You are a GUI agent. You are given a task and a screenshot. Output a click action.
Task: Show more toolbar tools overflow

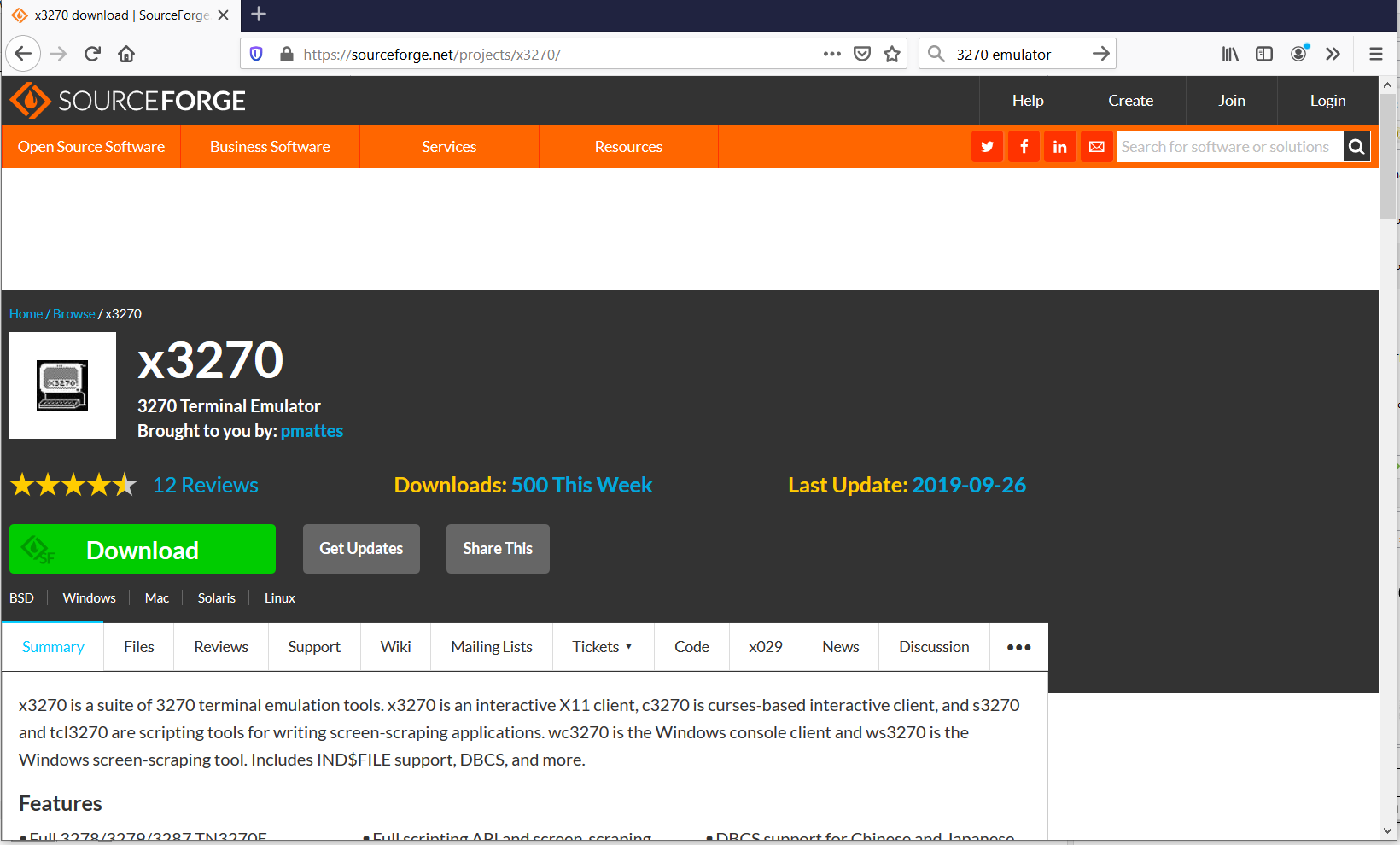click(x=1333, y=54)
